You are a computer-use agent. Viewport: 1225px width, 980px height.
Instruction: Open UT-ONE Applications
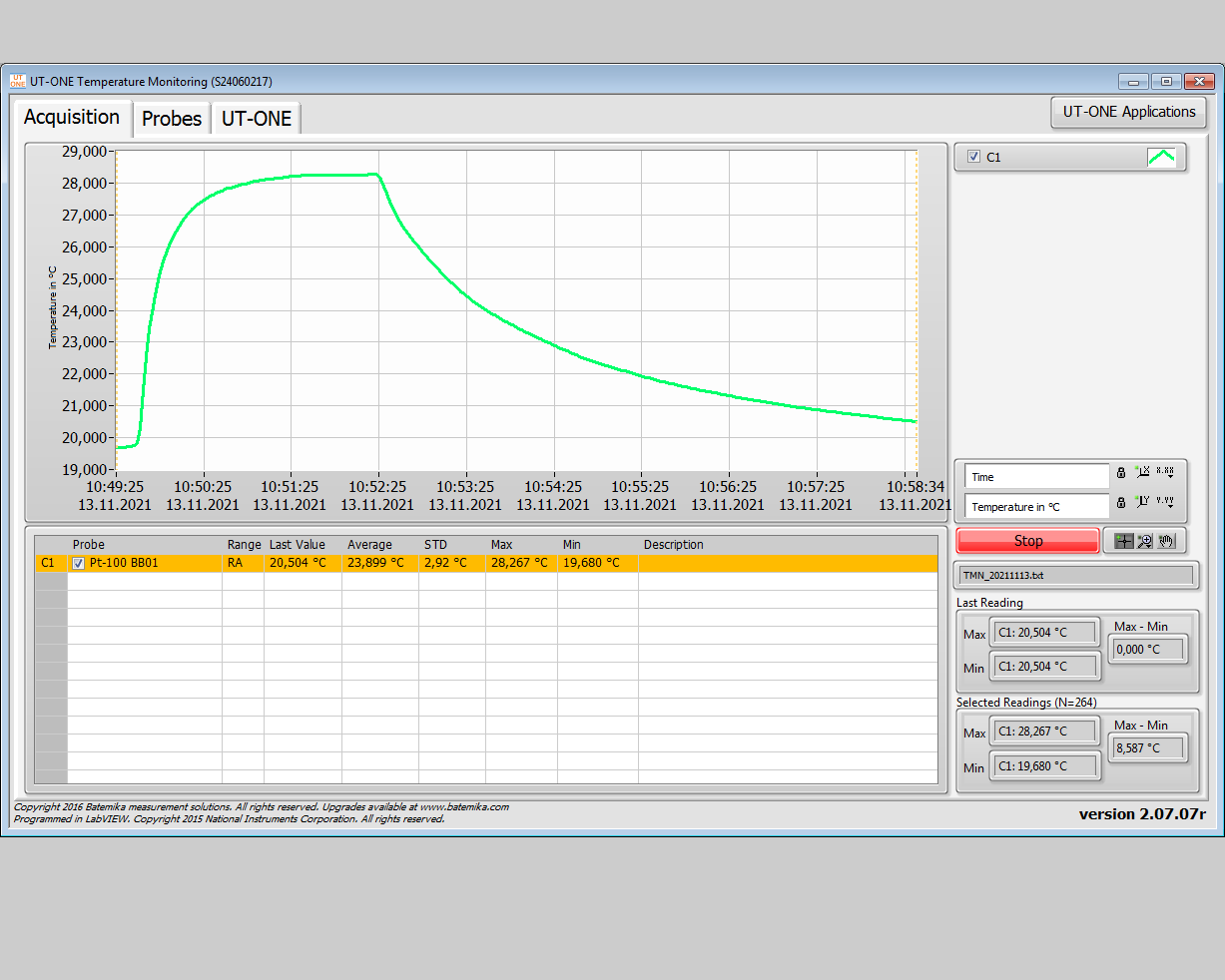[1128, 112]
